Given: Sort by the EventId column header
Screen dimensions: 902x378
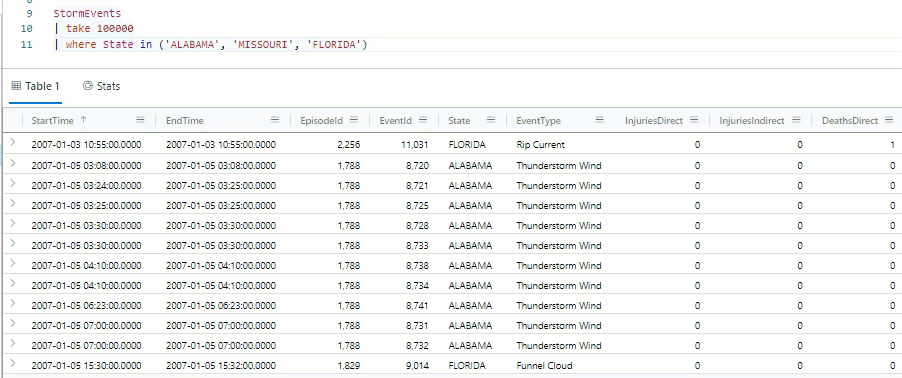Looking at the screenshot, I should [x=396, y=121].
